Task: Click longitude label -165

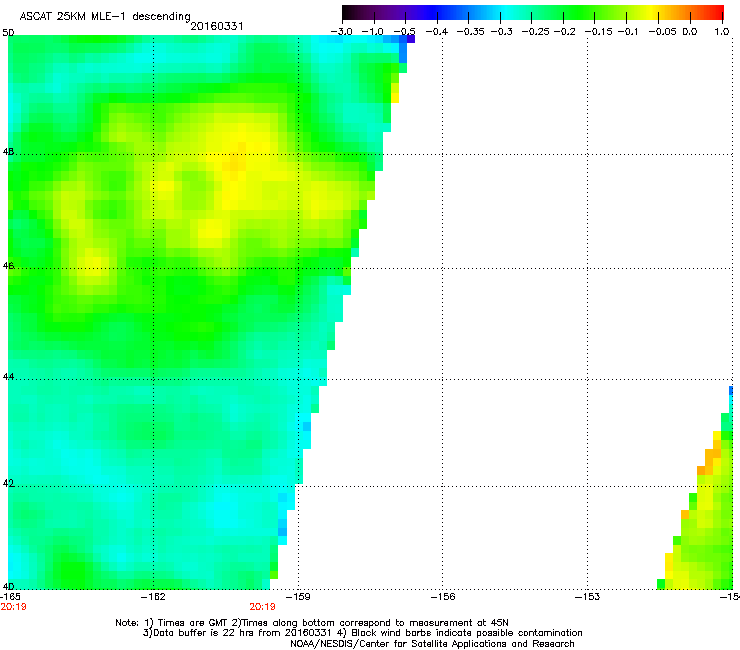Action: (10, 597)
